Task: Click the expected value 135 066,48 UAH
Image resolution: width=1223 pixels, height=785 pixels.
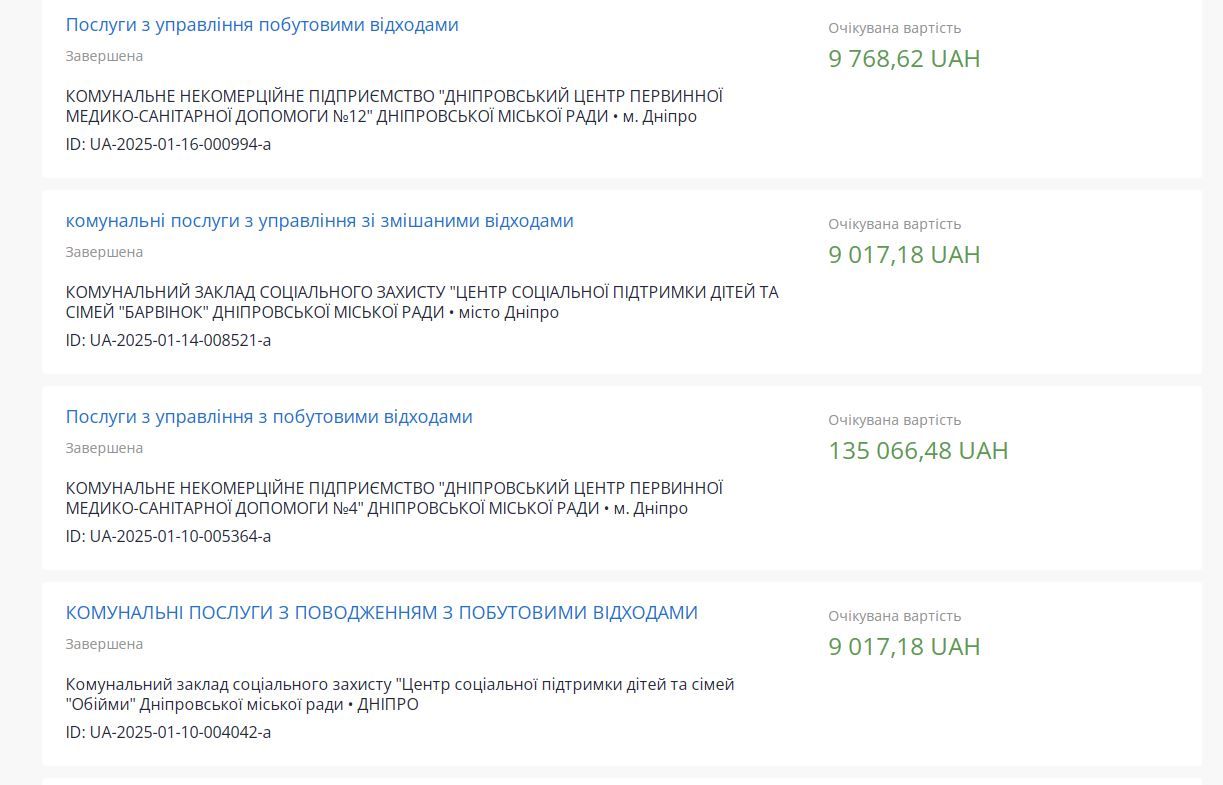Action: [x=917, y=450]
